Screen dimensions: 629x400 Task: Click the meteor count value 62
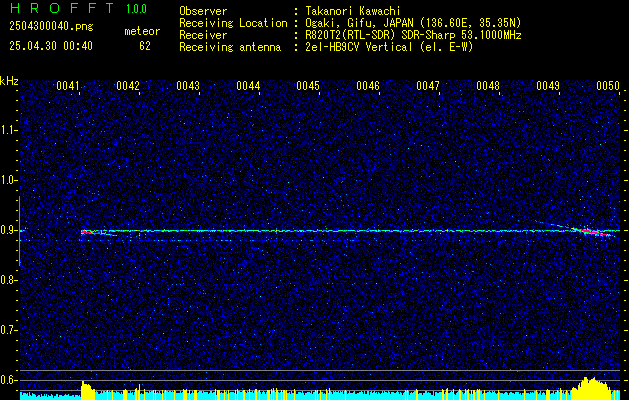pos(145,46)
